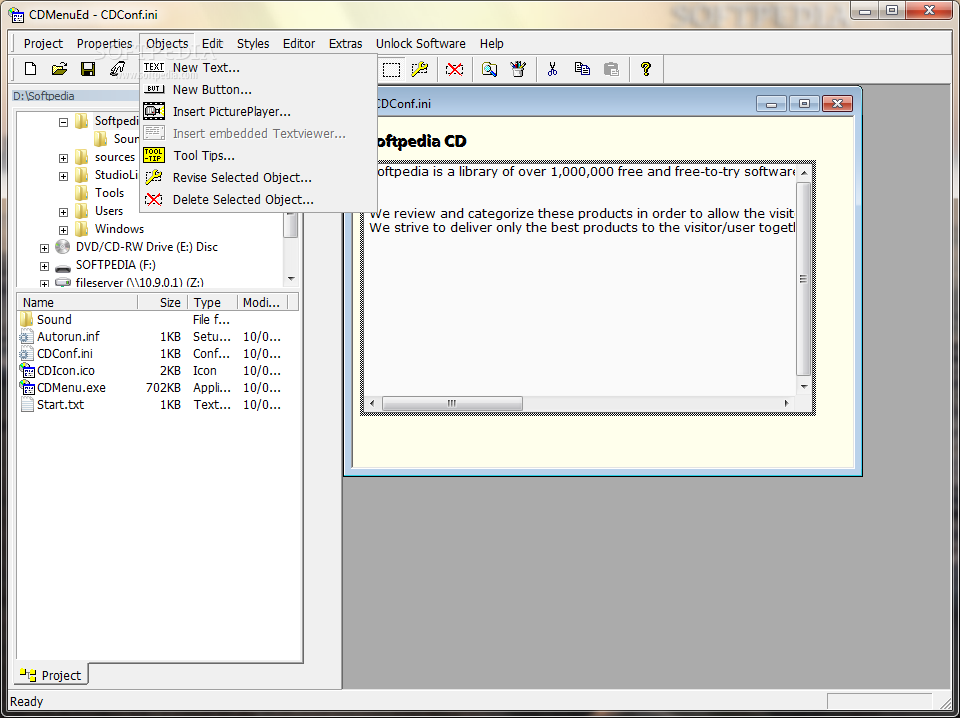Screen dimensions: 960x718
Task: Select the Sound folder in file list
Action: [54, 320]
